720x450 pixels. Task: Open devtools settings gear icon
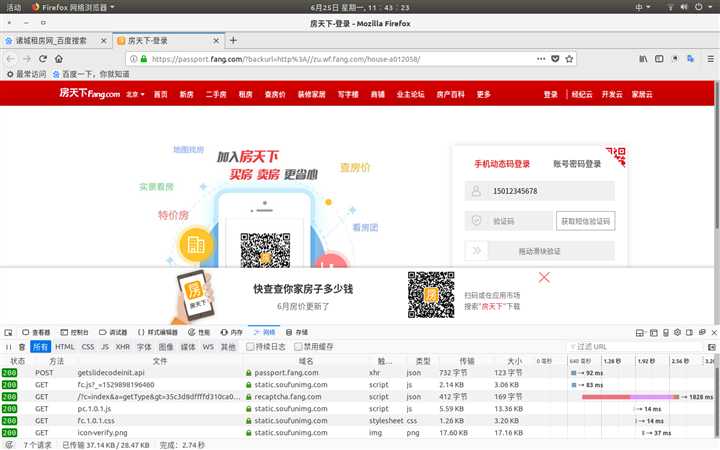click(677, 332)
